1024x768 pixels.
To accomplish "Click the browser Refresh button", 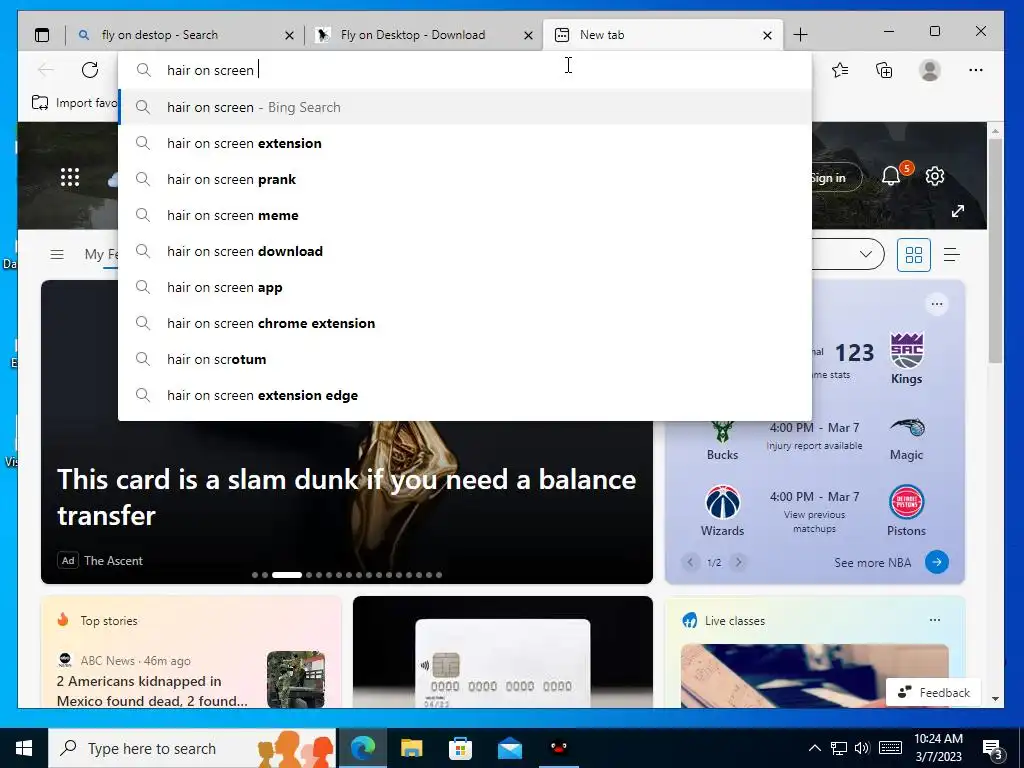I will pyautogui.click(x=90, y=70).
